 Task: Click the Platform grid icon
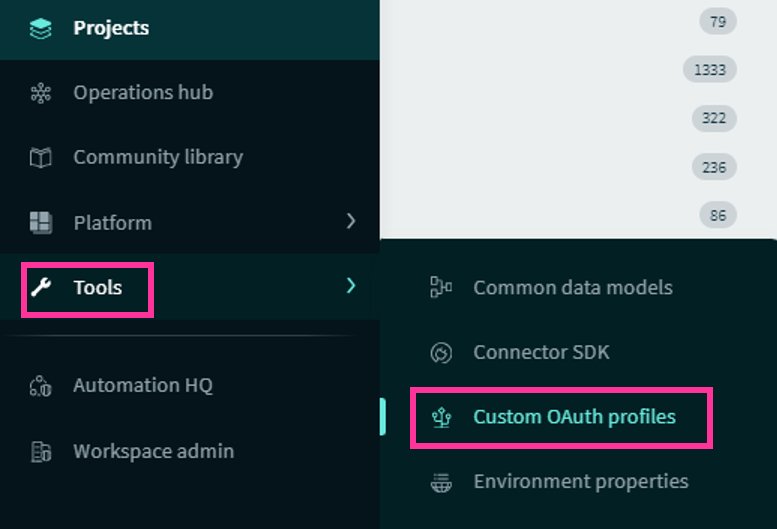point(41,222)
